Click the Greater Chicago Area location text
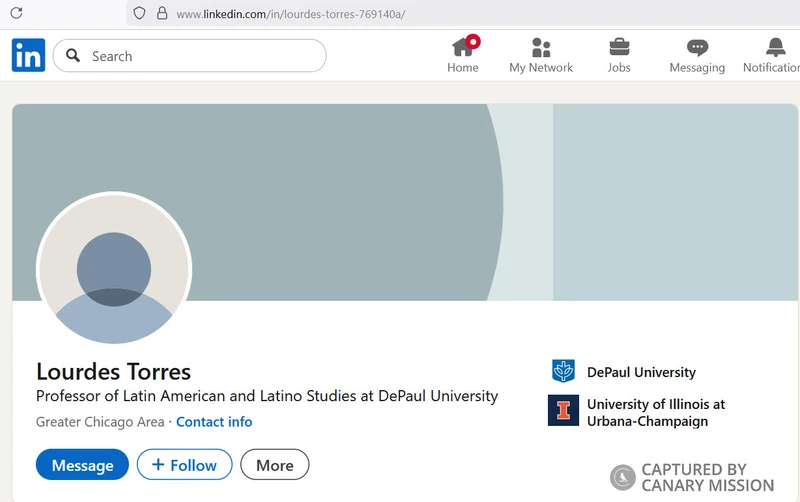The image size is (800, 502). (x=100, y=422)
